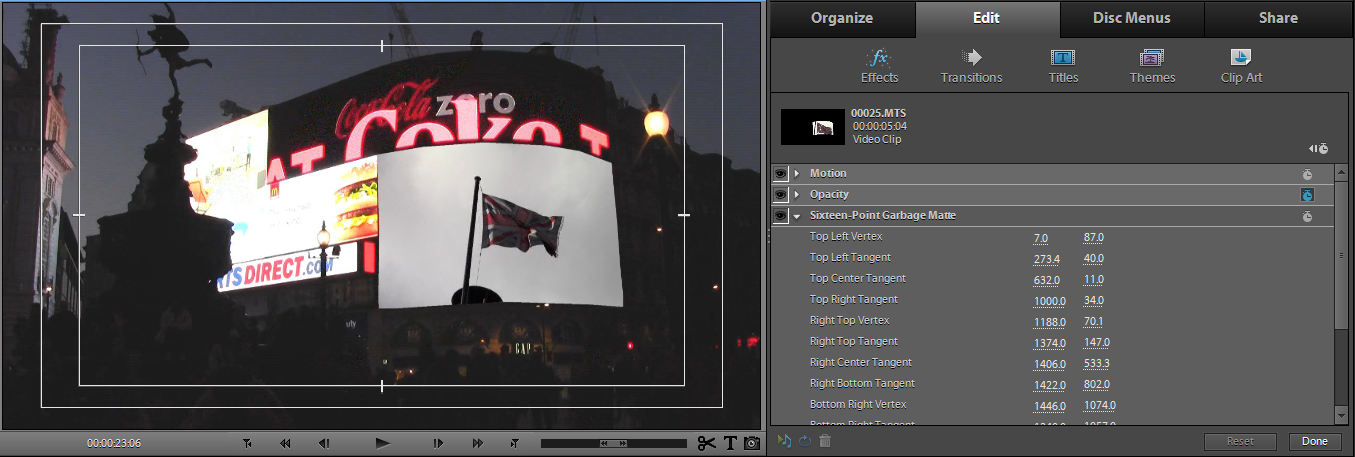Viewport: 1355px width, 457px height.
Task: Edit Bottom Right Vertex X value 1446.0
Action: point(1050,406)
